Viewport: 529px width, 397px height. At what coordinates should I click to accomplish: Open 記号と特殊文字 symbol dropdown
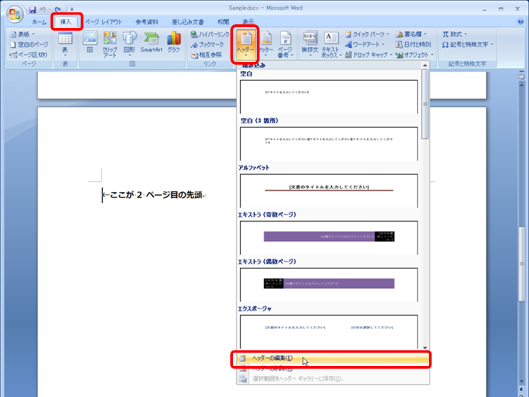click(468, 45)
